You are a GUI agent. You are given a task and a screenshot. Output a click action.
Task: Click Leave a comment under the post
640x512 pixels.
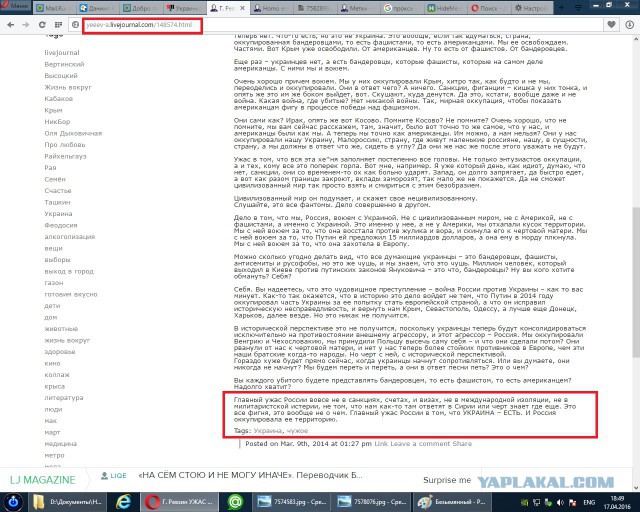coord(420,443)
